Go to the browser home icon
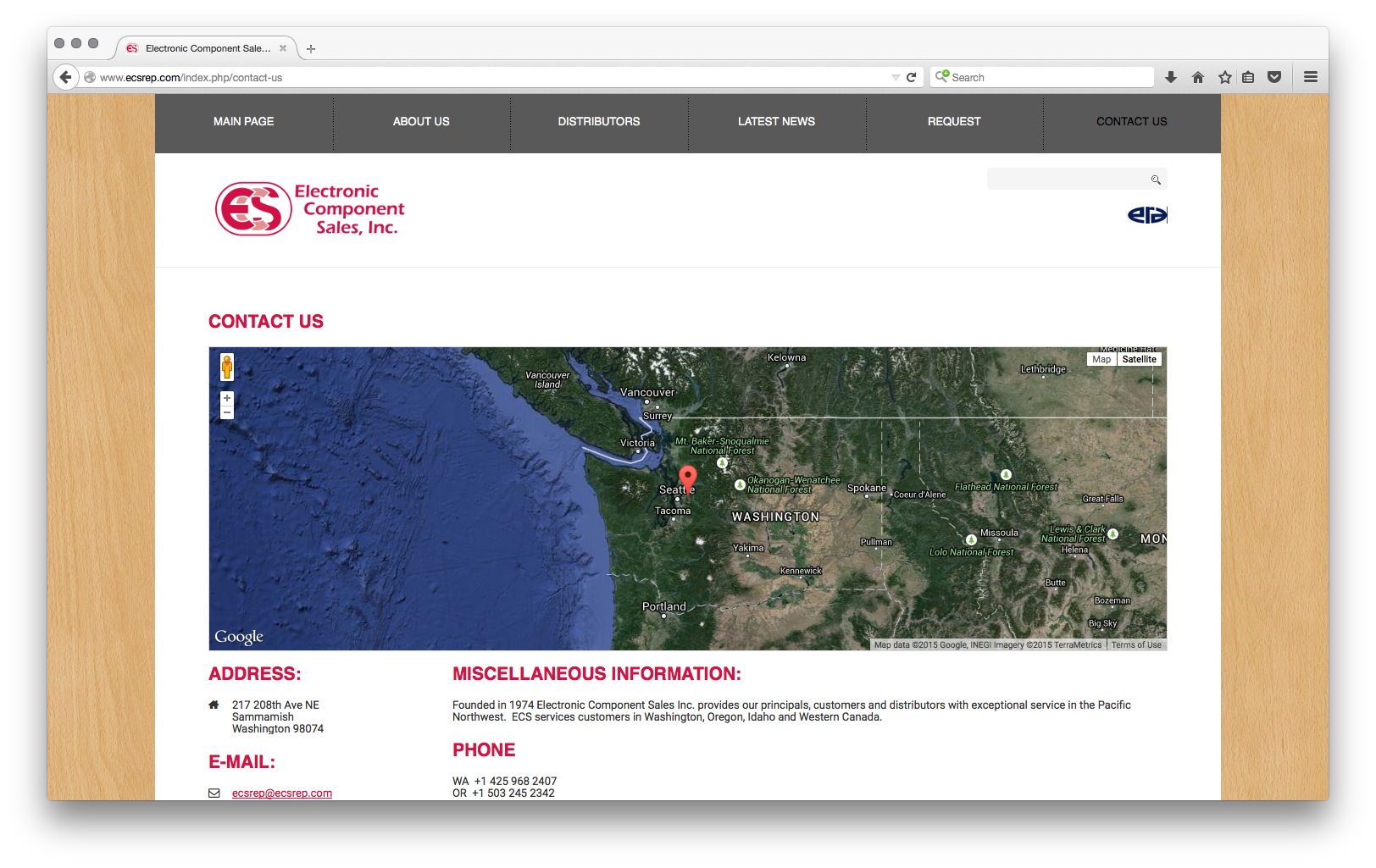Viewport: 1376px width, 868px height. 1198,77
